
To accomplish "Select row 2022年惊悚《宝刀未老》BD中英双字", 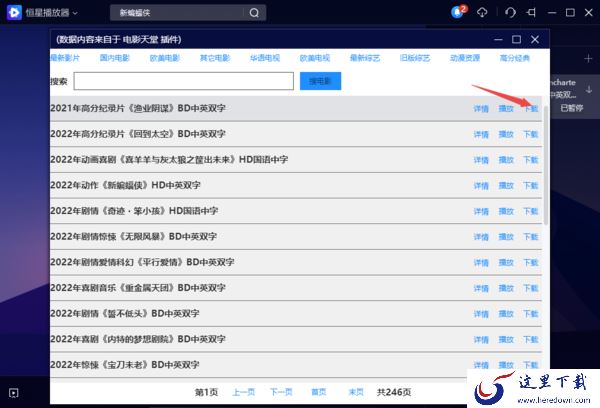I will [296, 365].
